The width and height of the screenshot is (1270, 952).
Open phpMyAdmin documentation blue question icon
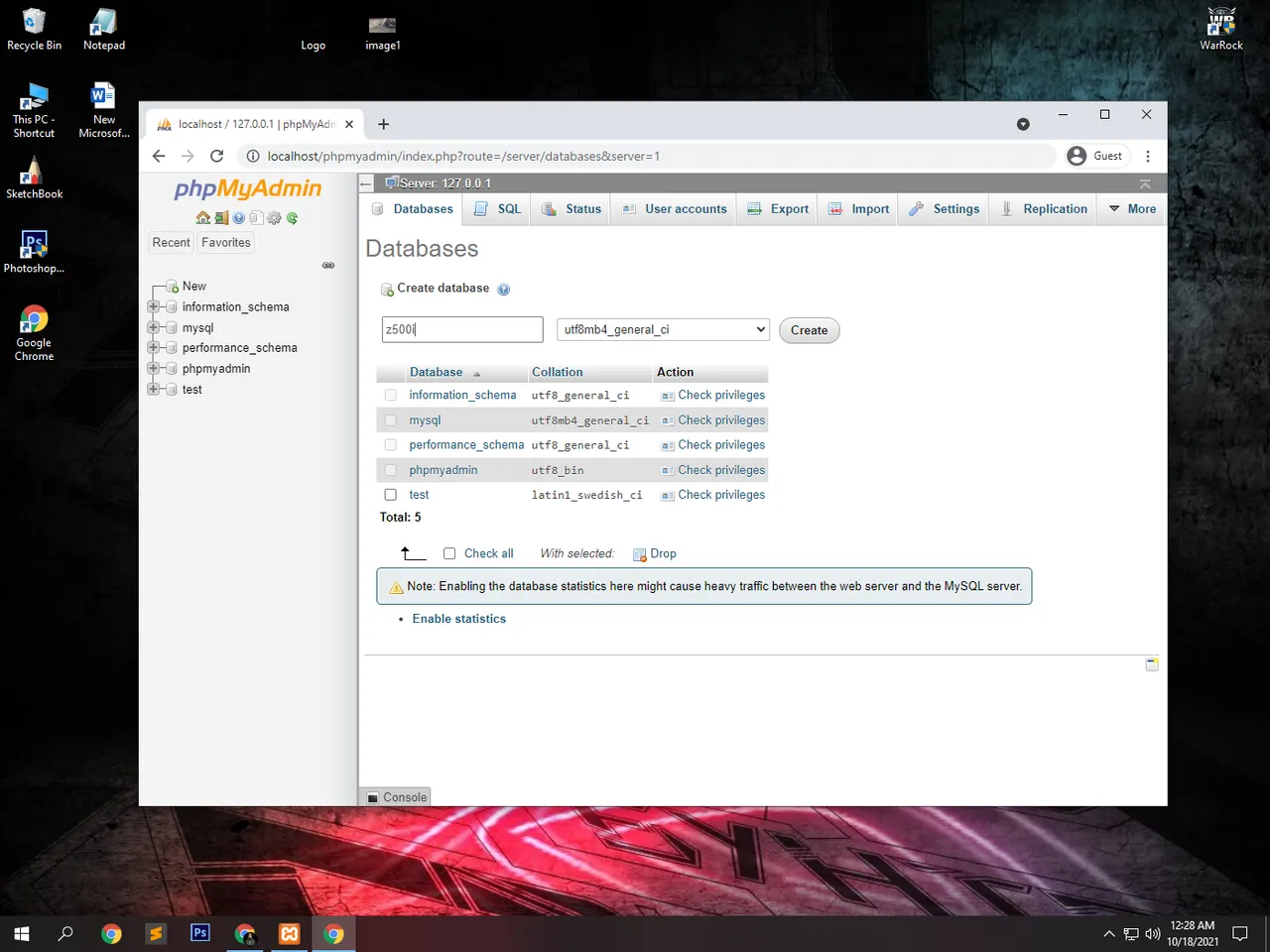pyautogui.click(x=239, y=218)
